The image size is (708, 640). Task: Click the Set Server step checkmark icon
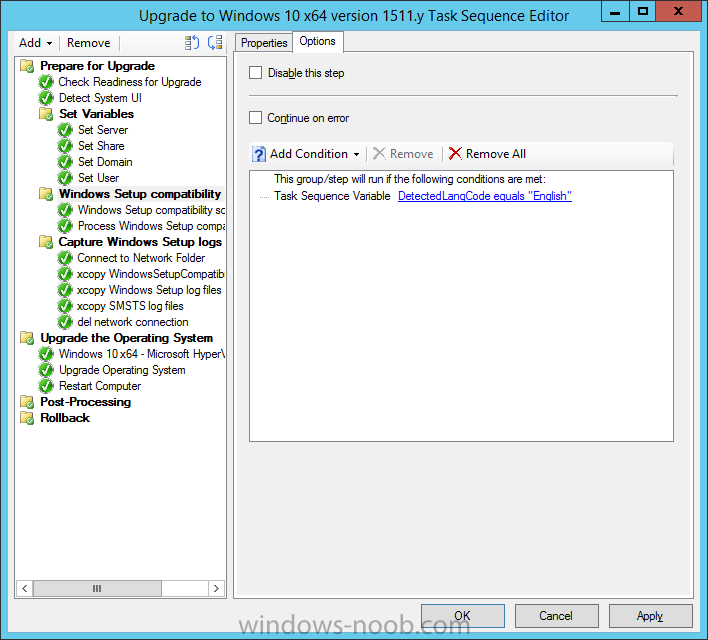point(65,130)
